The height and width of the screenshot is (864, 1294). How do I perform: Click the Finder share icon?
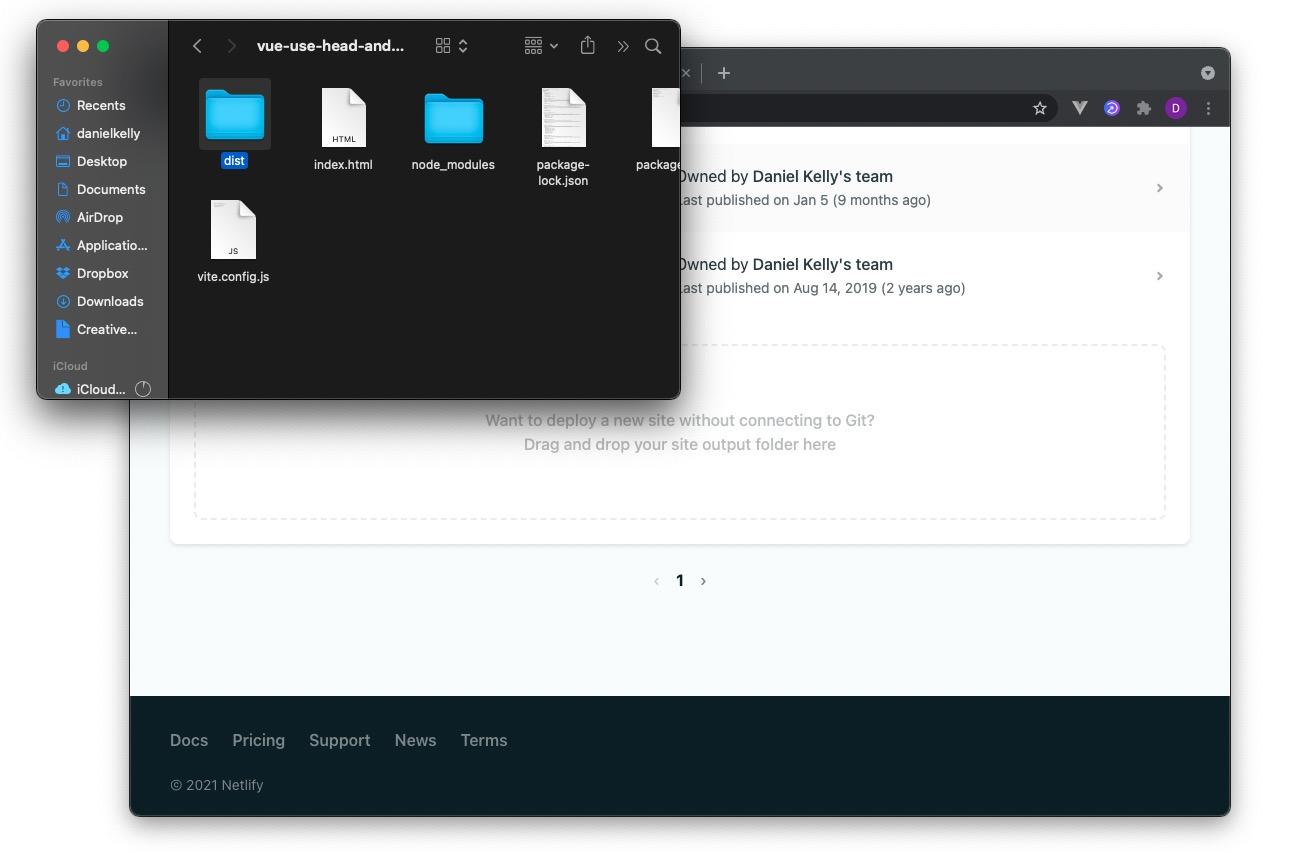point(588,46)
